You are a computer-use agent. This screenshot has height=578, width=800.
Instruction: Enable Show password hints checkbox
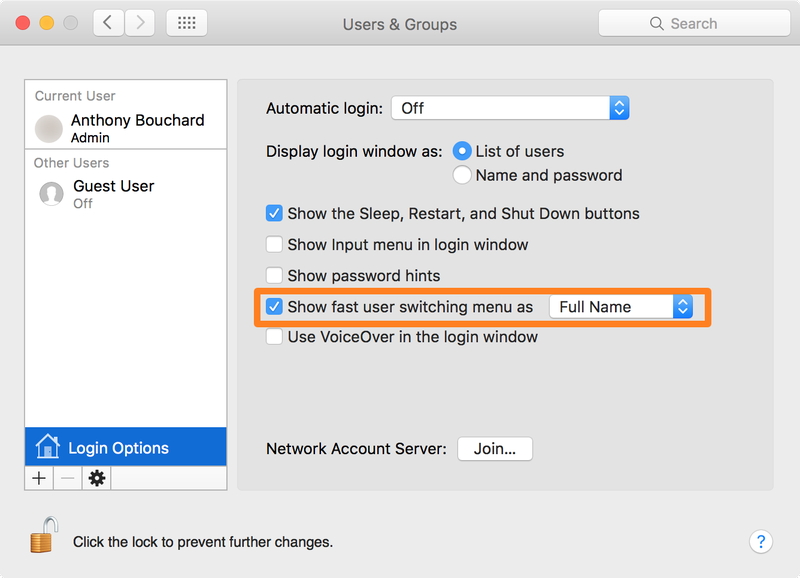[274, 275]
